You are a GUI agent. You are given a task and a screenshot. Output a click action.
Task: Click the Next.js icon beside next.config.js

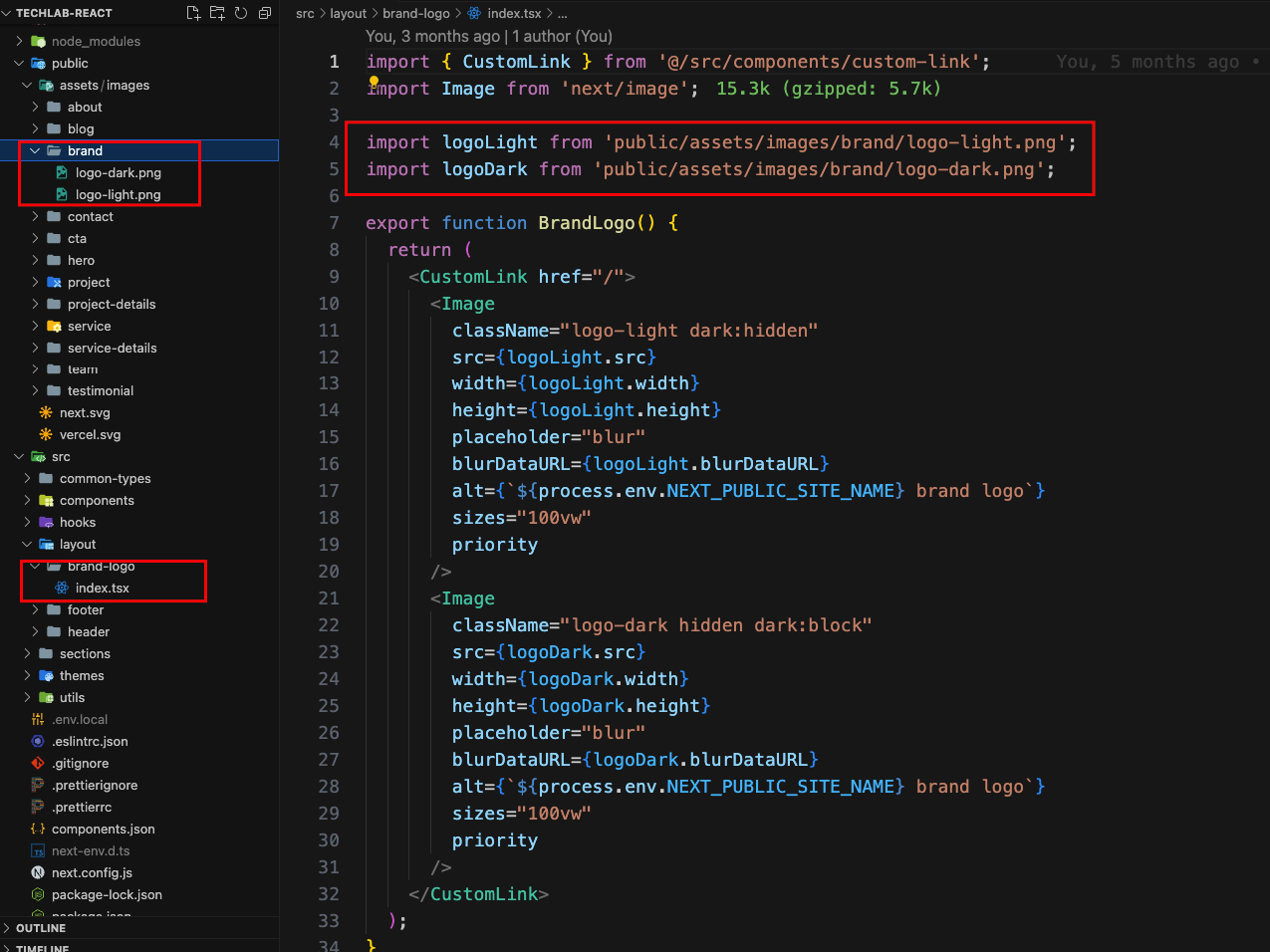tap(38, 873)
